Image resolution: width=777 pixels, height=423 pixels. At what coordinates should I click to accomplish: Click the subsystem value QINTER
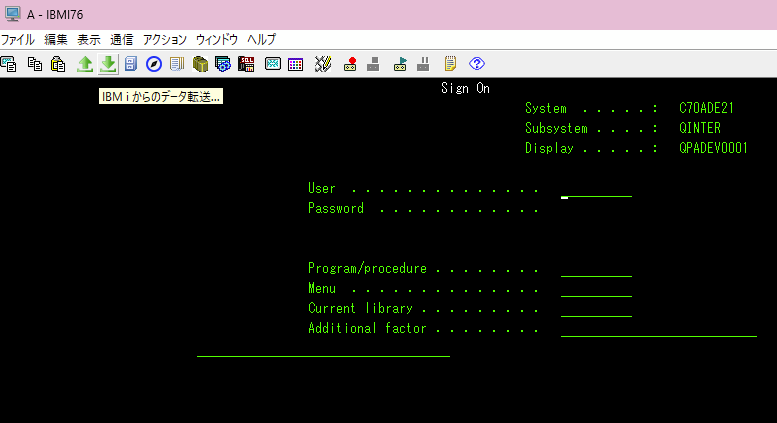tap(700, 128)
